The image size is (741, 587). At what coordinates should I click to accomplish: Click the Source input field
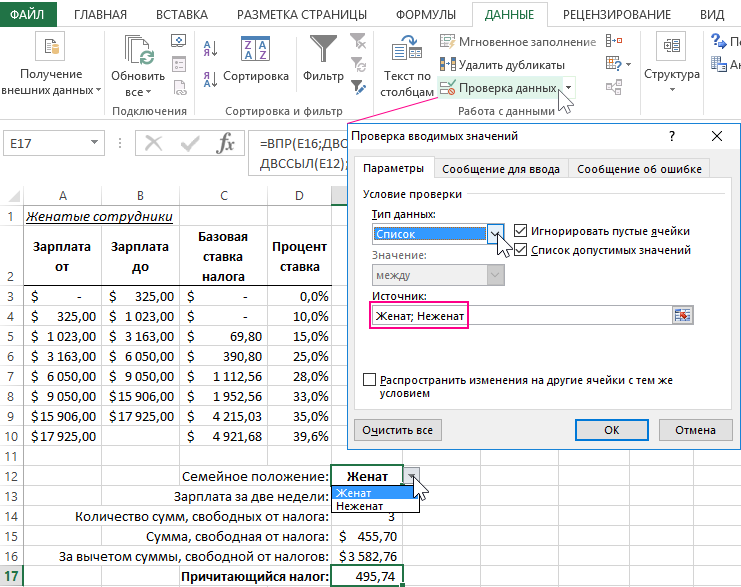(x=518, y=315)
